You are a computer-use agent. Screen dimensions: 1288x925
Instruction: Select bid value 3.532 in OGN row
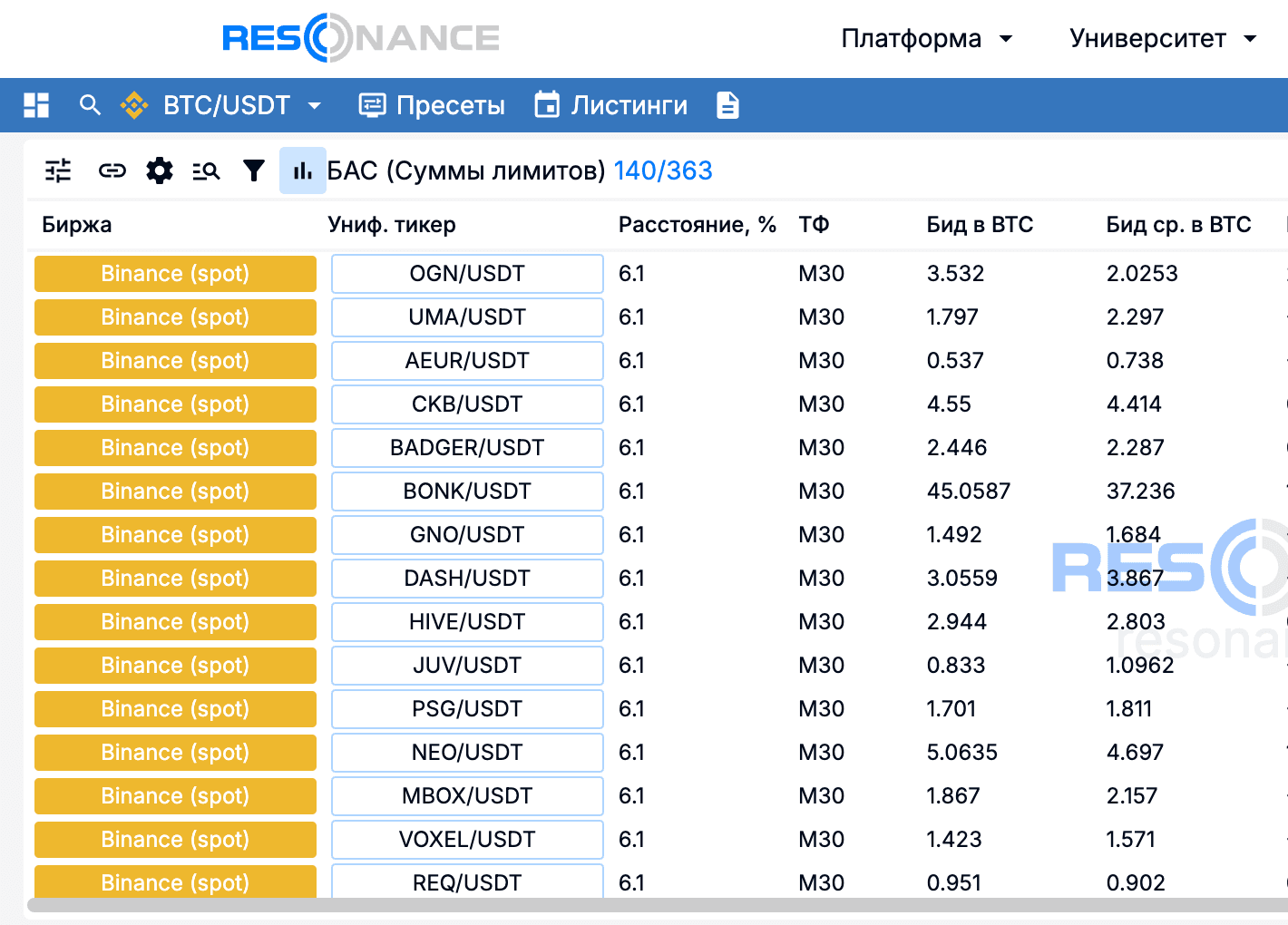(x=955, y=274)
